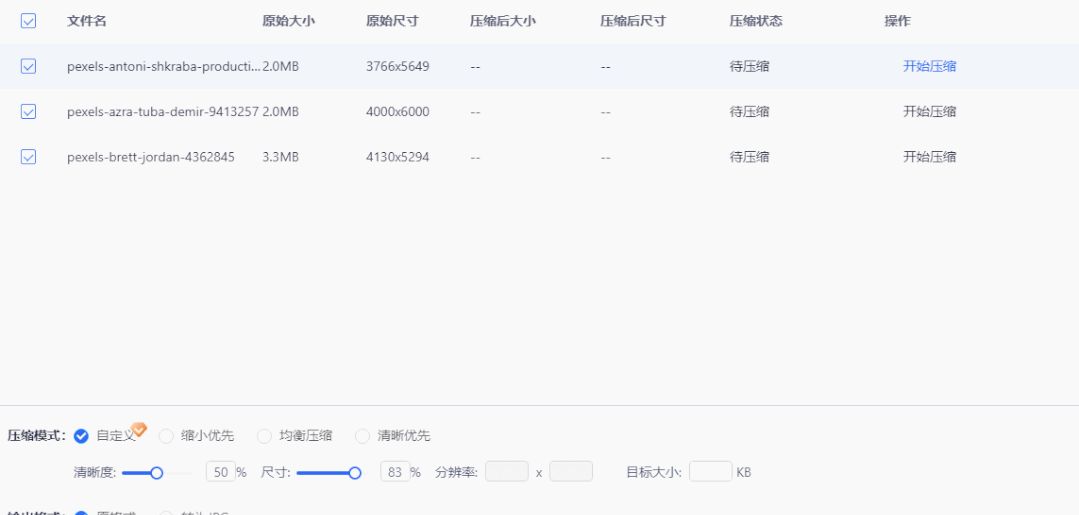Click the 尺寸 percent field showing 83

[x=395, y=472]
